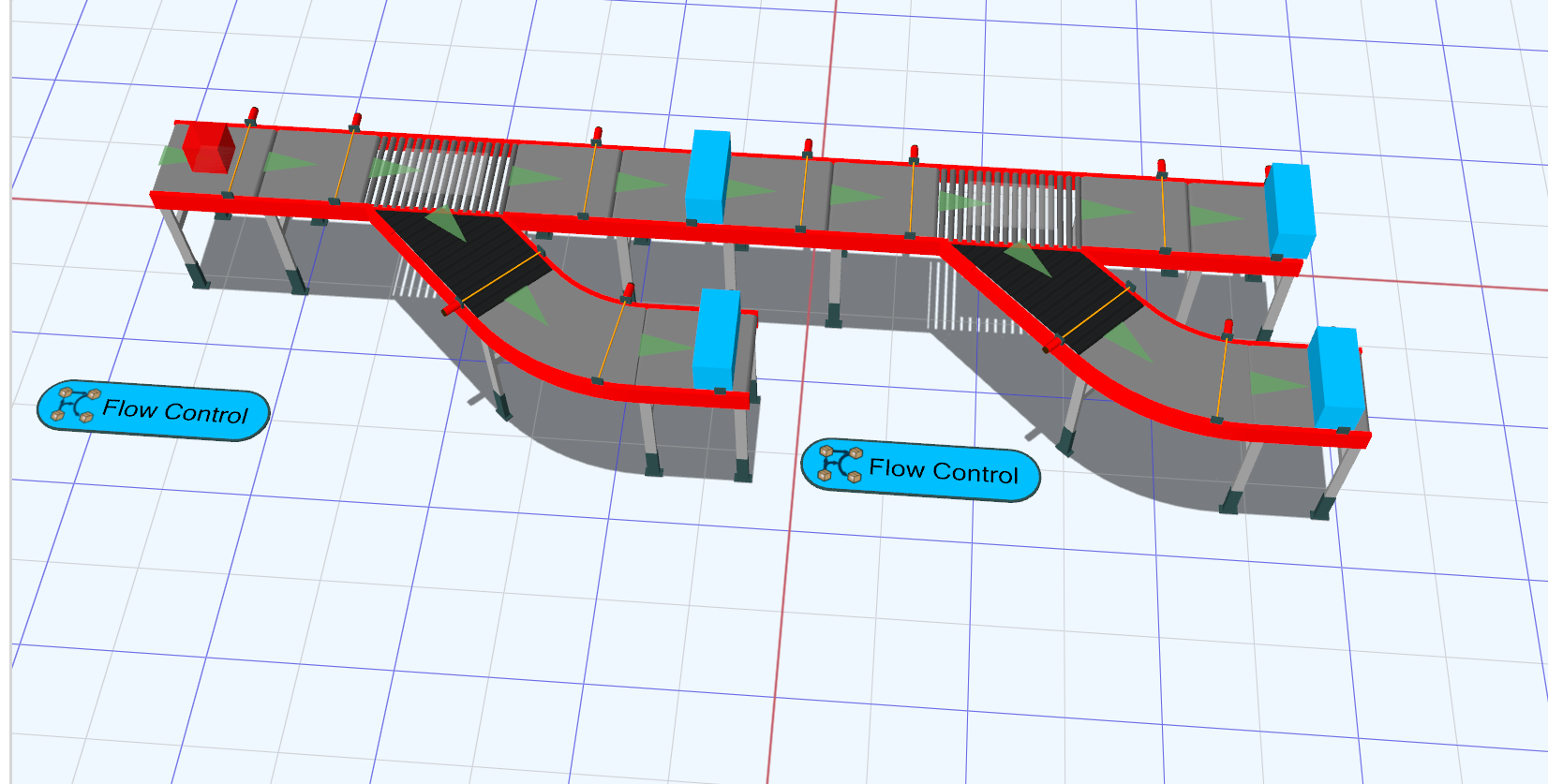Click photo eye just right of middle blue box

point(807,146)
